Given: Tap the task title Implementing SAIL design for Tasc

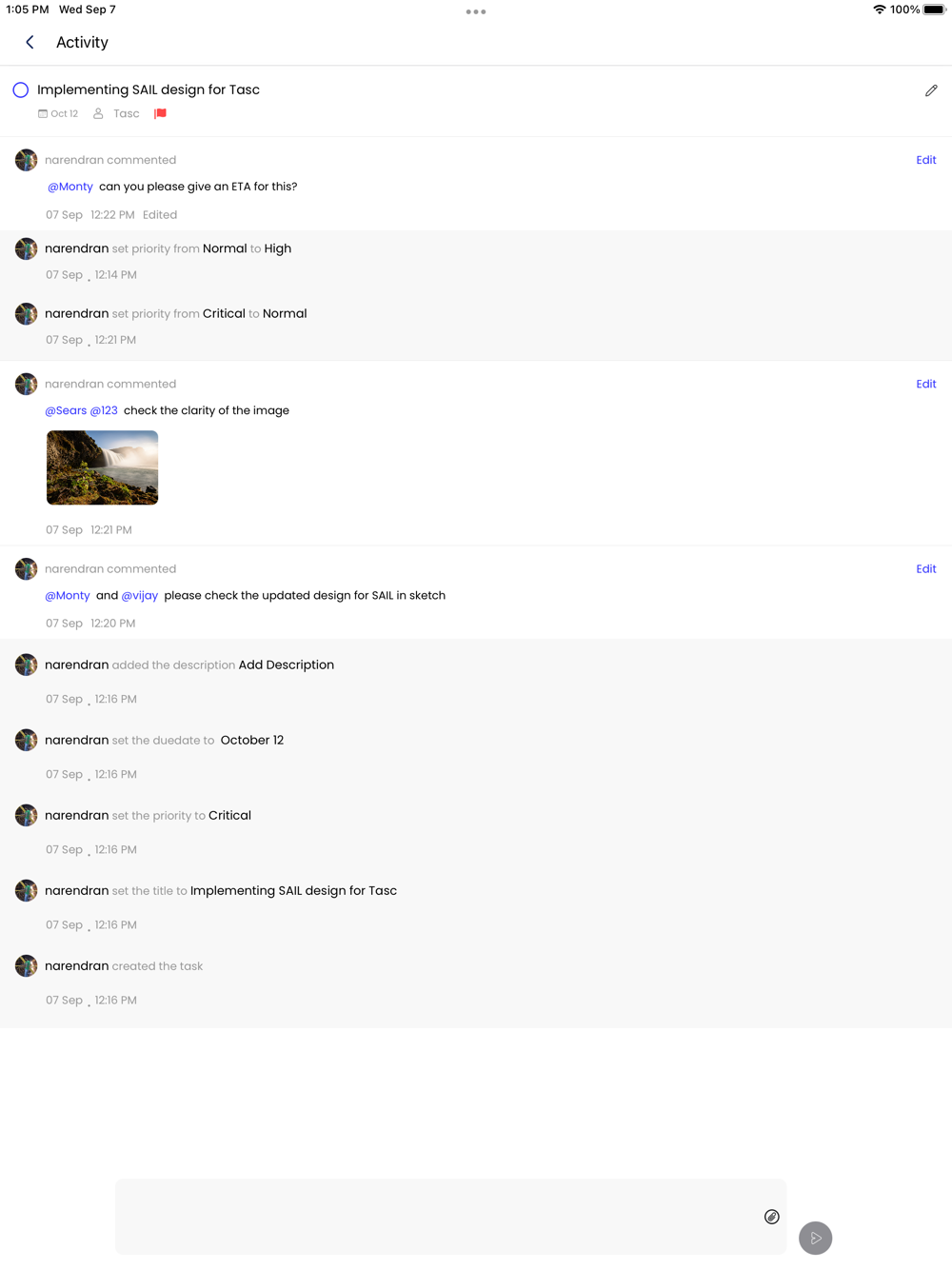Looking at the screenshot, I should coord(149,89).
